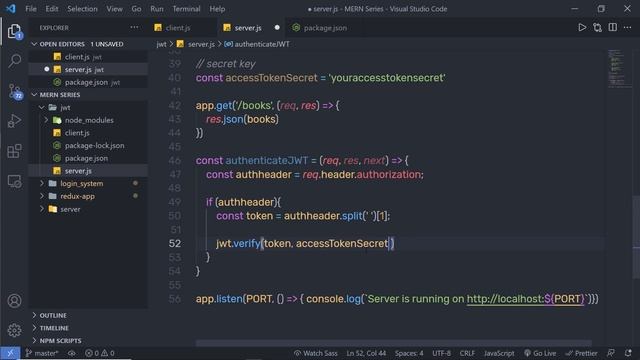Open notifications bell in status bar

(x=628, y=353)
